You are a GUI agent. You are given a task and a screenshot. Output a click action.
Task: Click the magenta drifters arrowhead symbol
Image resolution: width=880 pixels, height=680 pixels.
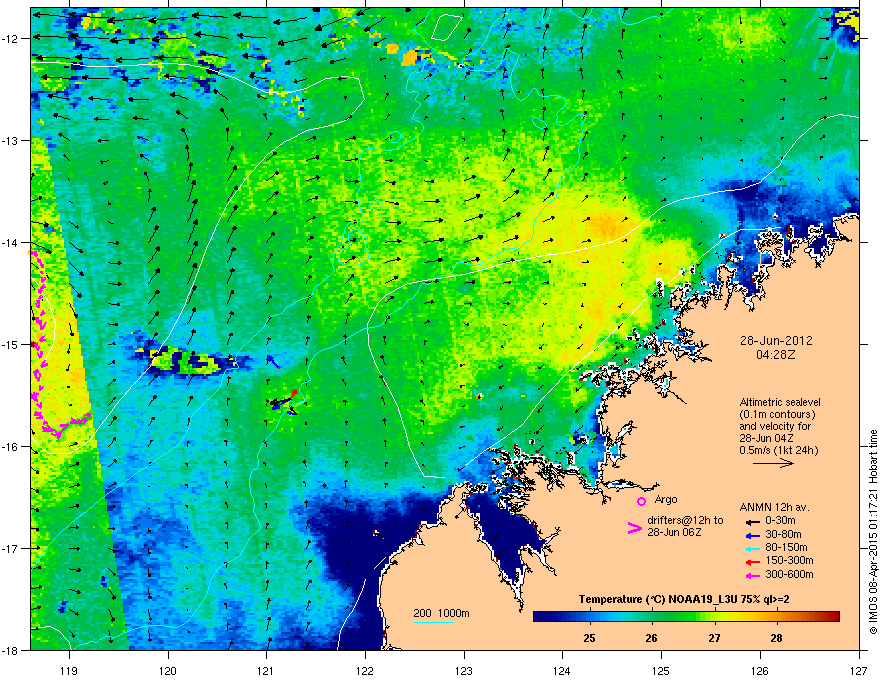[634, 528]
